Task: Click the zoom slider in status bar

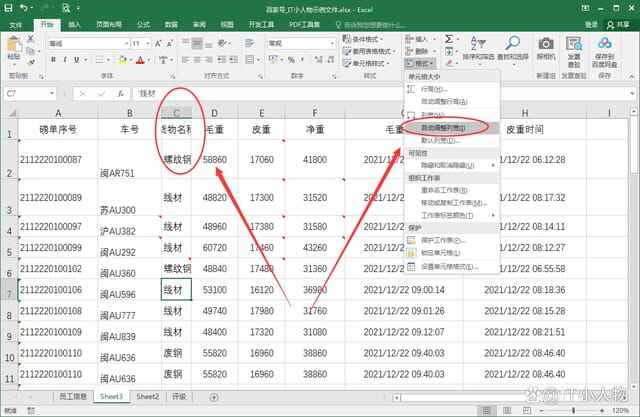Action: (573, 410)
